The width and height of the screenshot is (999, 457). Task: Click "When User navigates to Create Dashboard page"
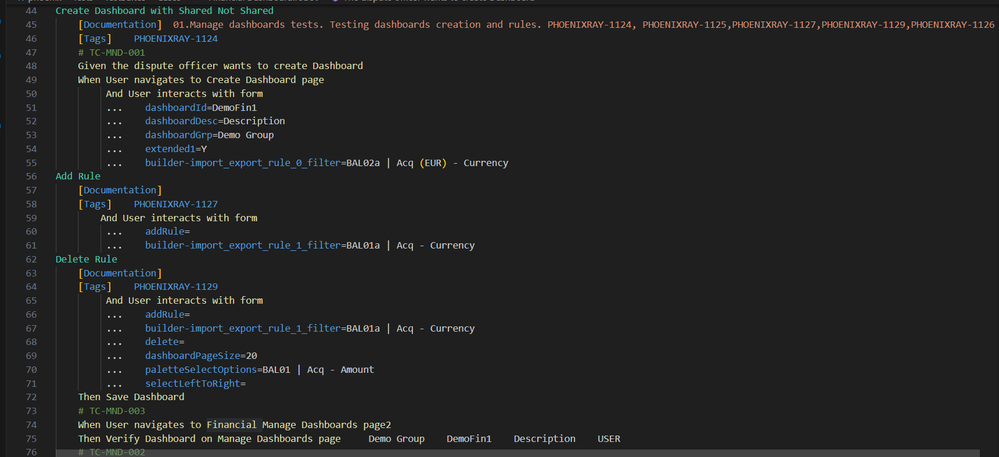201,80
